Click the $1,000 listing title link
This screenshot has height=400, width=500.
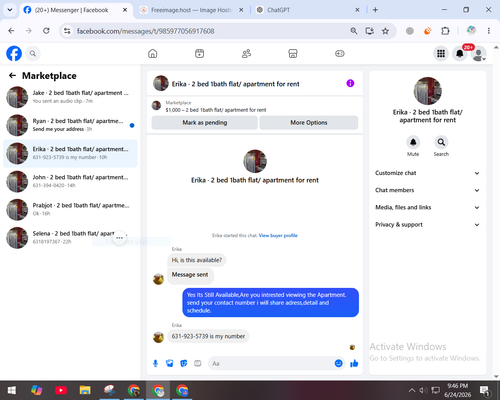tap(216, 110)
